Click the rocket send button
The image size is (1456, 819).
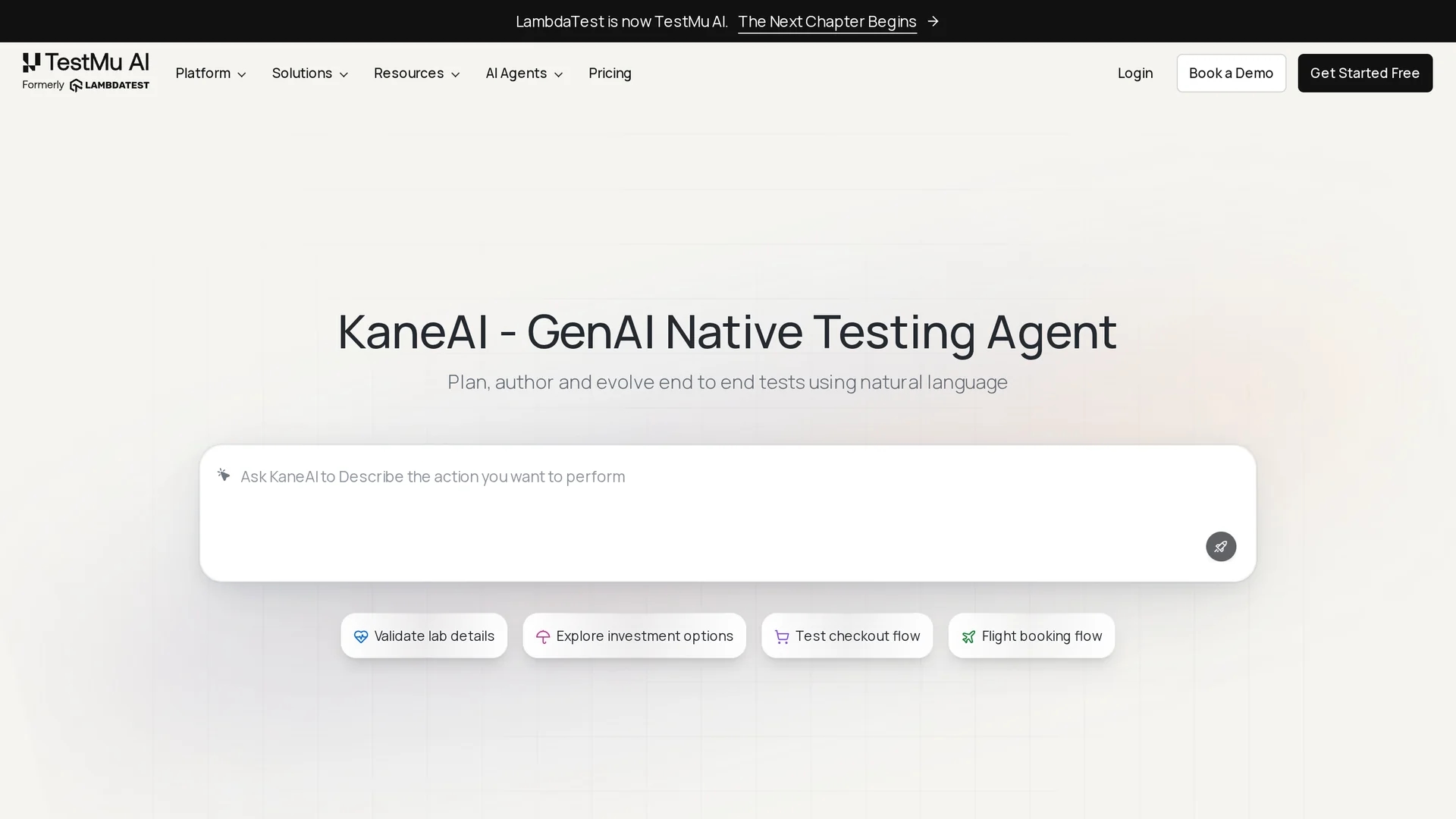[1221, 546]
